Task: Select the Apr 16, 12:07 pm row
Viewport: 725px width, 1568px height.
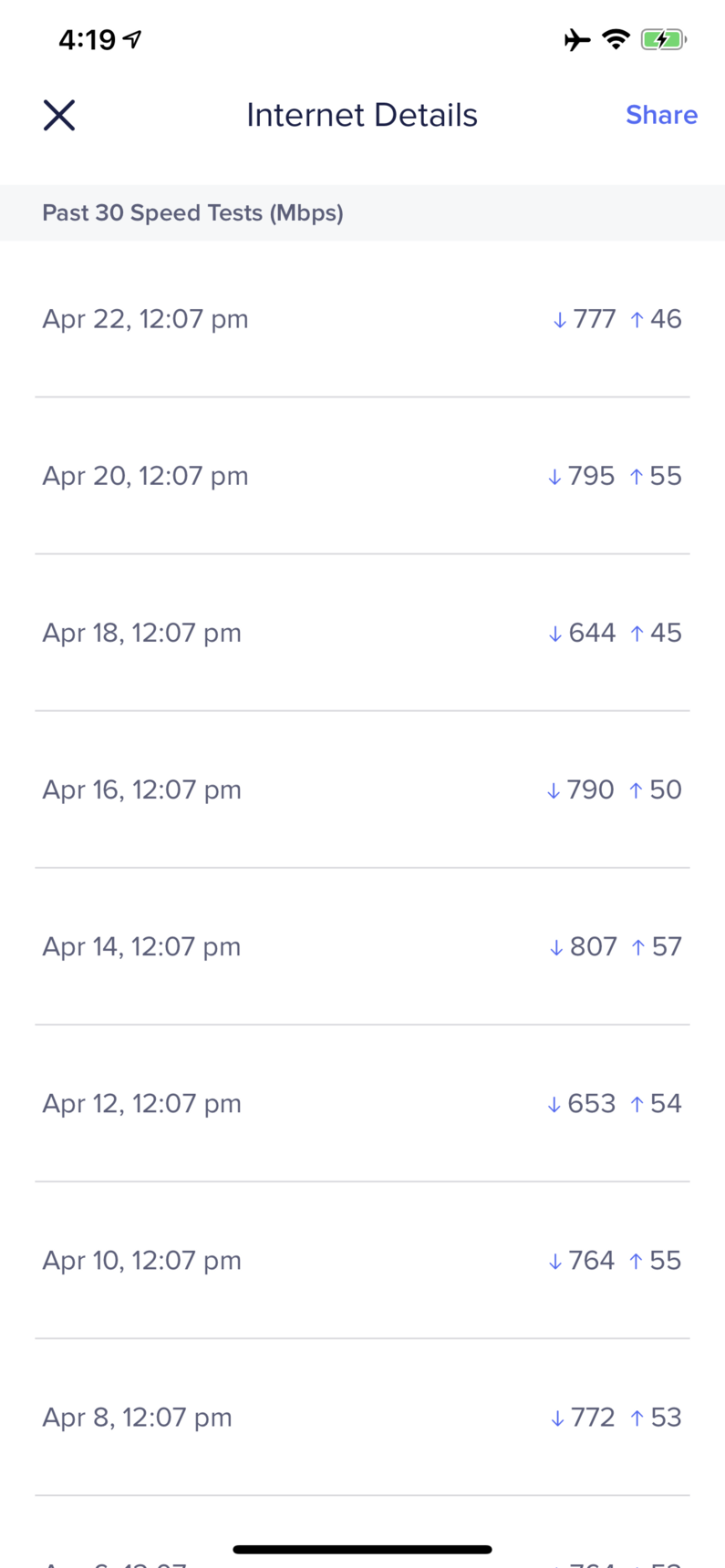Action: coord(362,789)
